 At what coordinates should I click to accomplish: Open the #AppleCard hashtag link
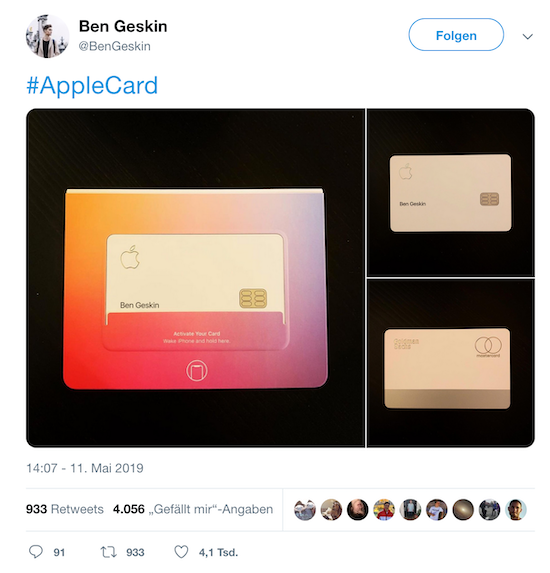92,86
